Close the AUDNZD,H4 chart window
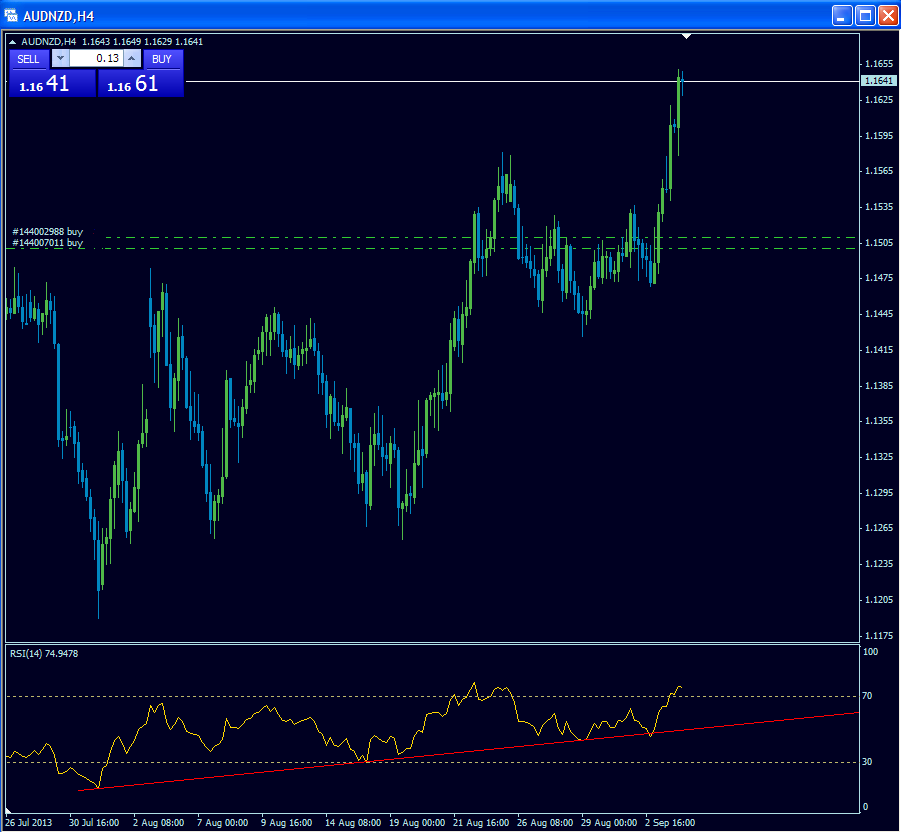Viewport: 901px width, 832px height. pyautogui.click(x=888, y=16)
